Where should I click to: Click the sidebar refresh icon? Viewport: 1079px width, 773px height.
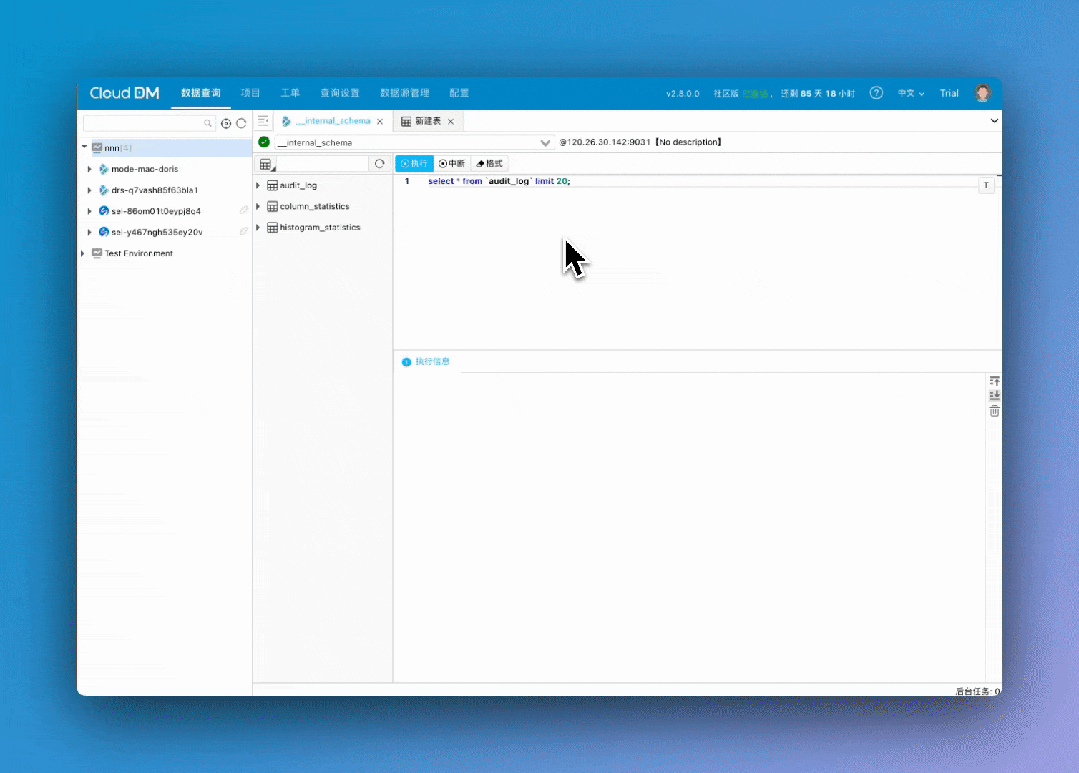[241, 123]
